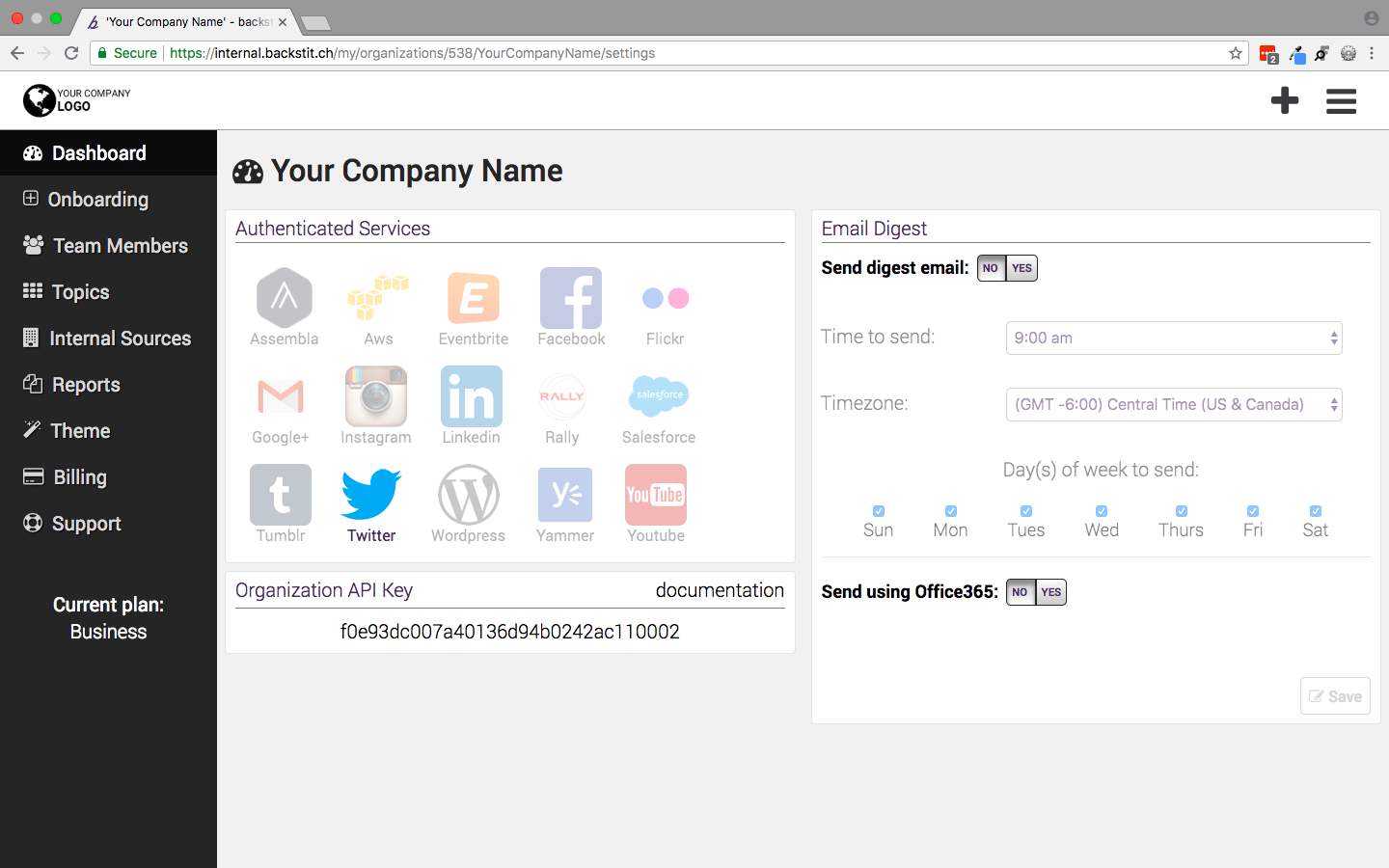This screenshot has height=868, width=1389.
Task: Open the Instagram service icon
Action: pos(376,396)
